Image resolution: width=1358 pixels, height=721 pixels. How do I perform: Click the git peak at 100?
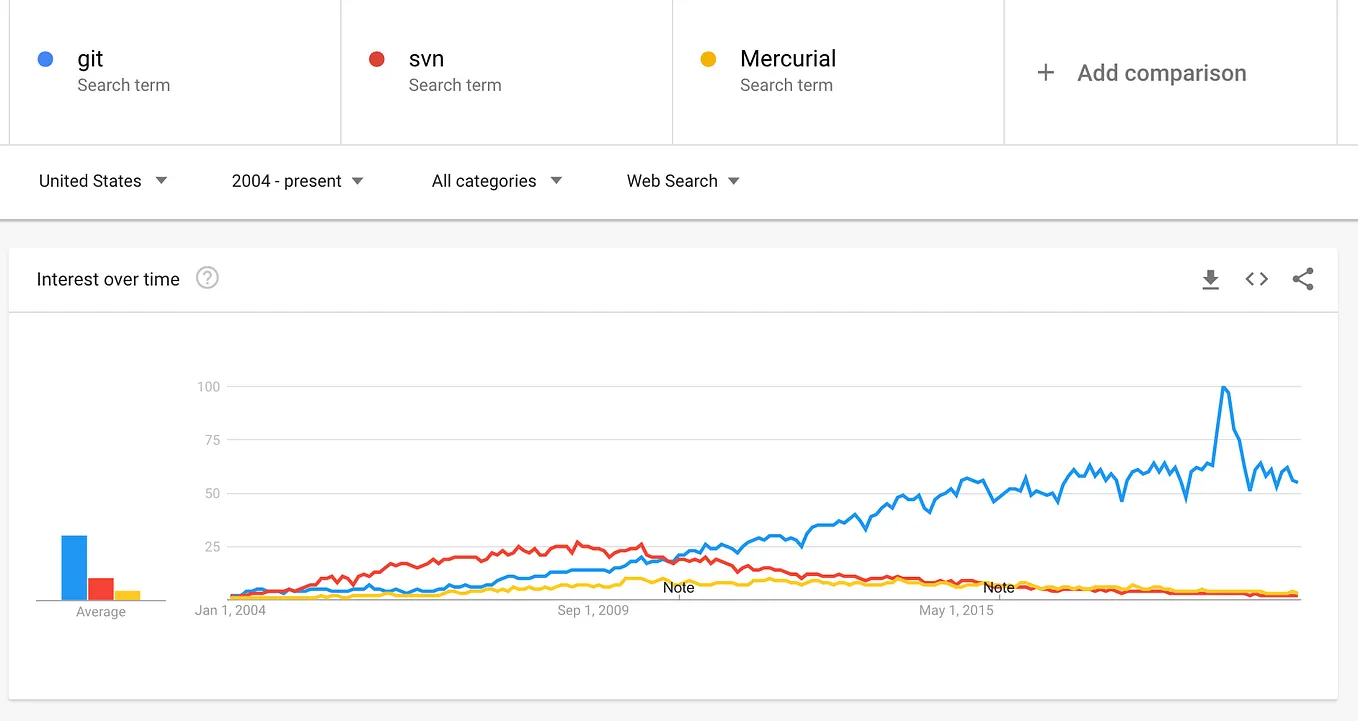pyautogui.click(x=1223, y=387)
